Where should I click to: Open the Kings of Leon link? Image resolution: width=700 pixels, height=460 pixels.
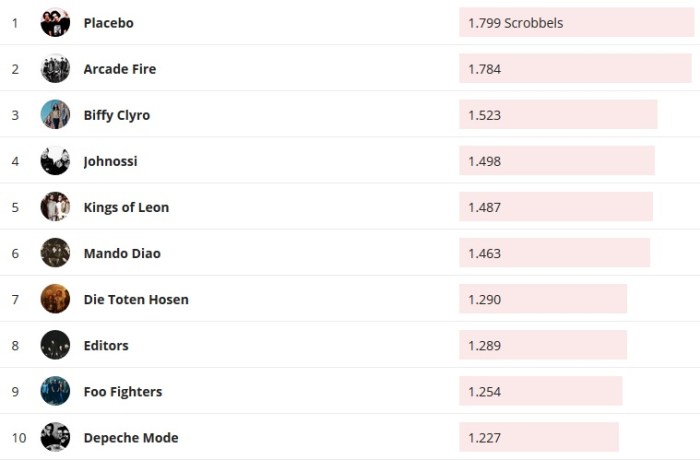(x=126, y=207)
